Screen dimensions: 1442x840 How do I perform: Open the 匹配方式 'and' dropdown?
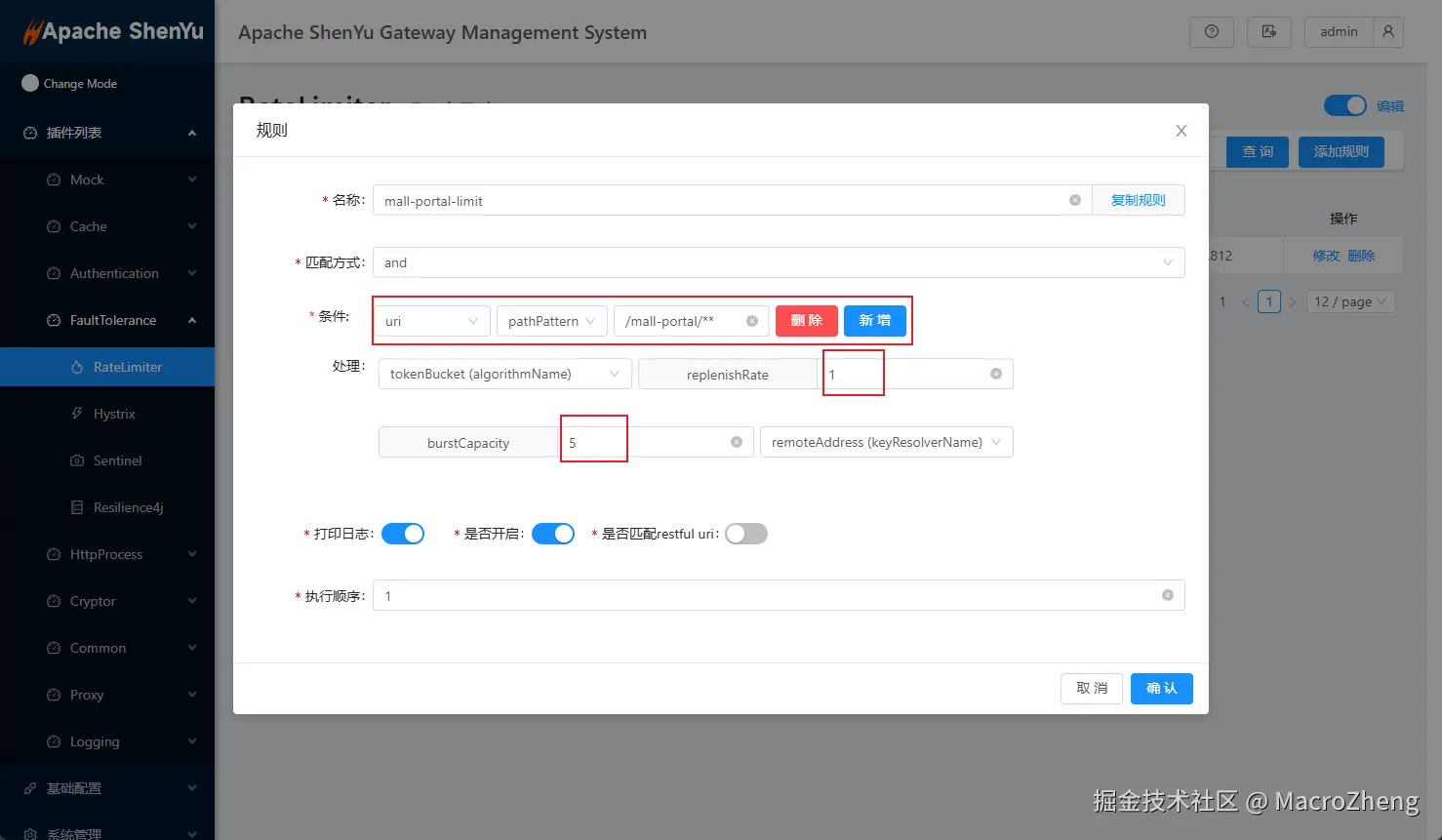(779, 262)
